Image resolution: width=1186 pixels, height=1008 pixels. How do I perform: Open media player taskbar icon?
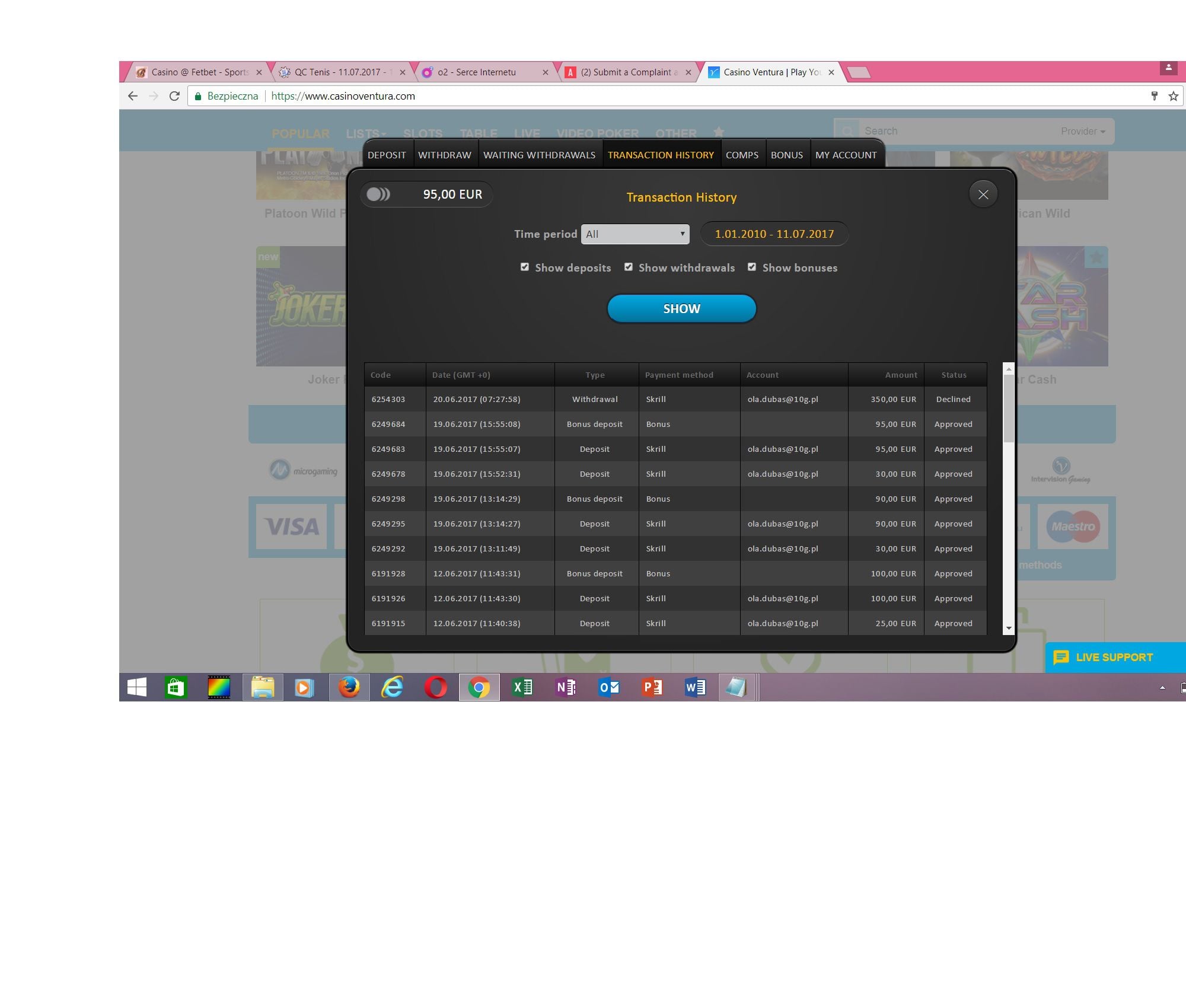point(304,687)
